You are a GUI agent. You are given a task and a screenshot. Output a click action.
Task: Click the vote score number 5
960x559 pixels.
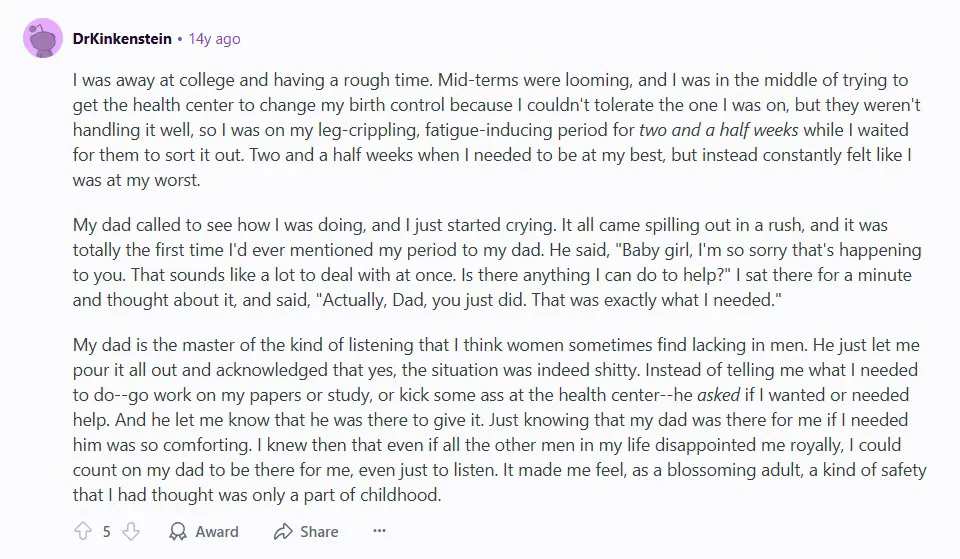(x=106, y=531)
